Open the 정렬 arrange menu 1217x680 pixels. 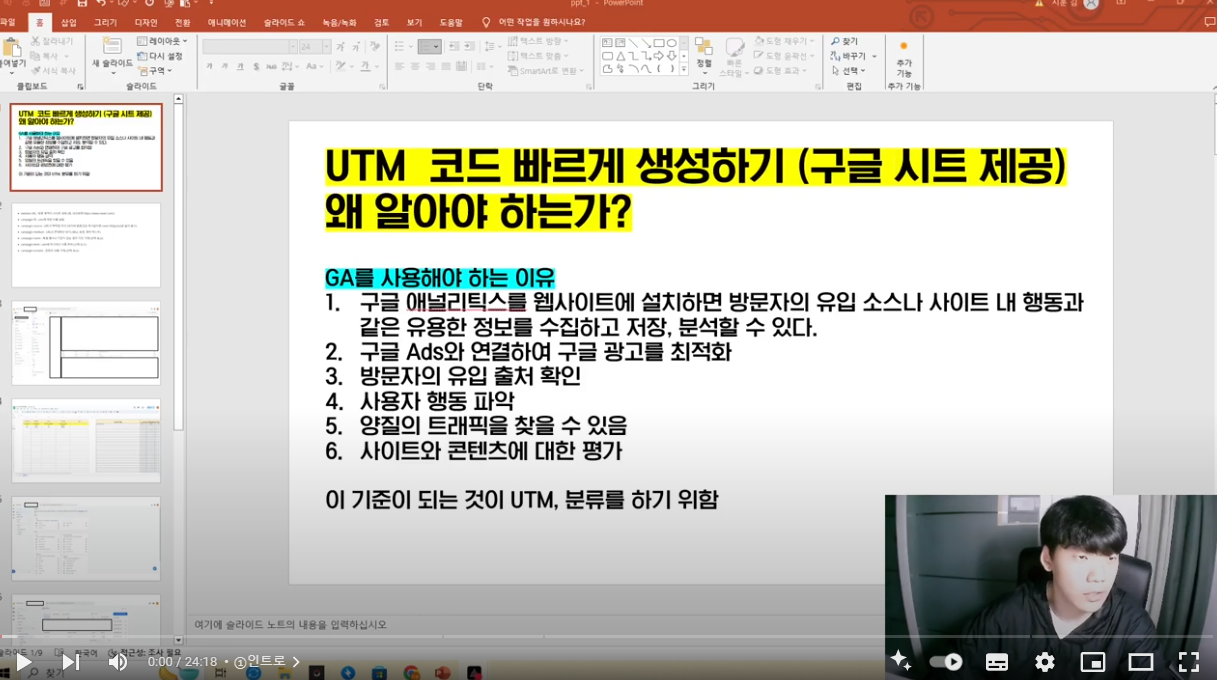coord(704,55)
